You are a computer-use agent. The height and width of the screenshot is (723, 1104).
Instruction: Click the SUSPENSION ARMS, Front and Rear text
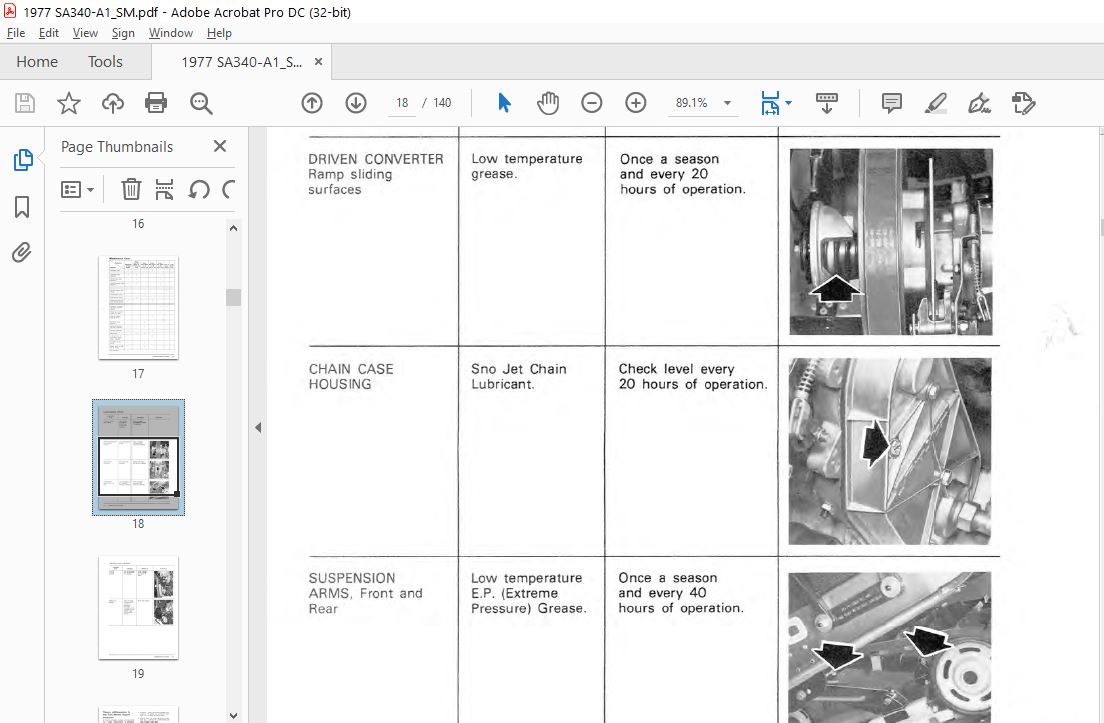[x=365, y=593]
